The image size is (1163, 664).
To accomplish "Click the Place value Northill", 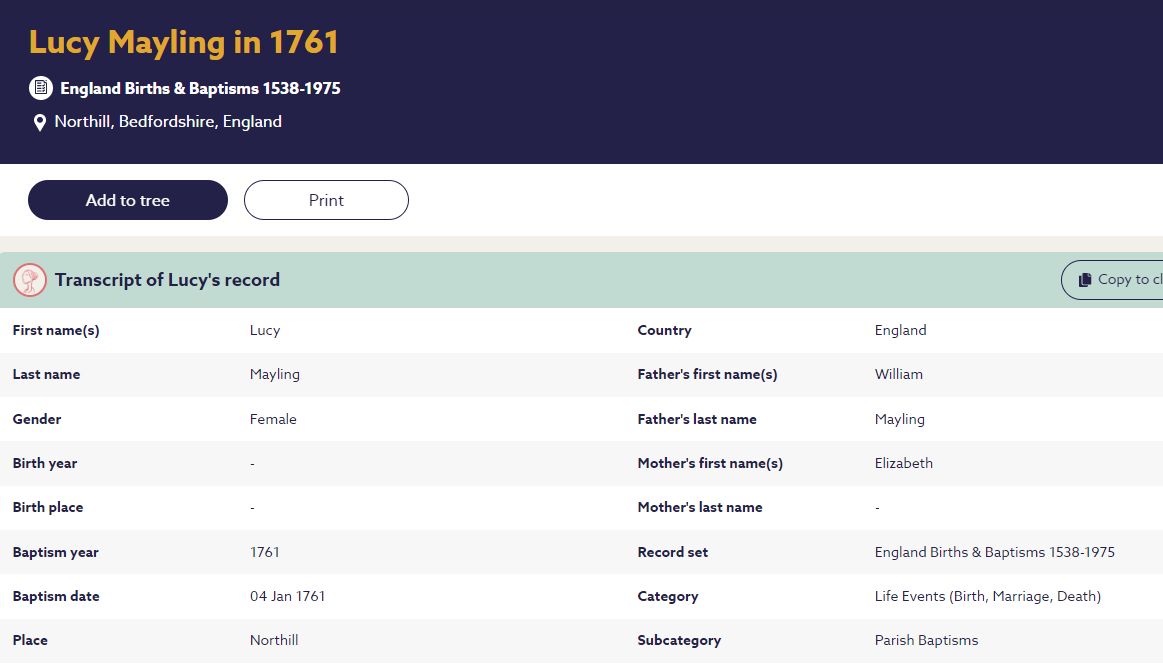I will click(274, 640).
